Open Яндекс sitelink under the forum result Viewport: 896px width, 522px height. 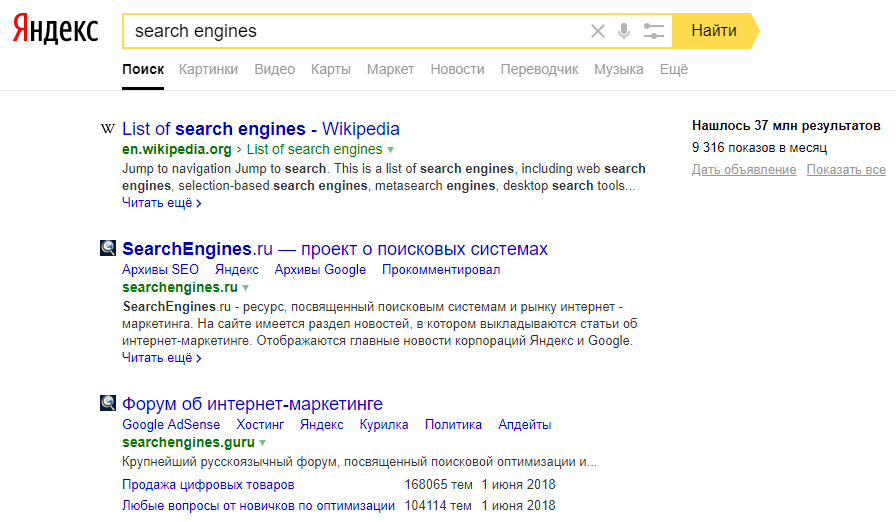322,424
